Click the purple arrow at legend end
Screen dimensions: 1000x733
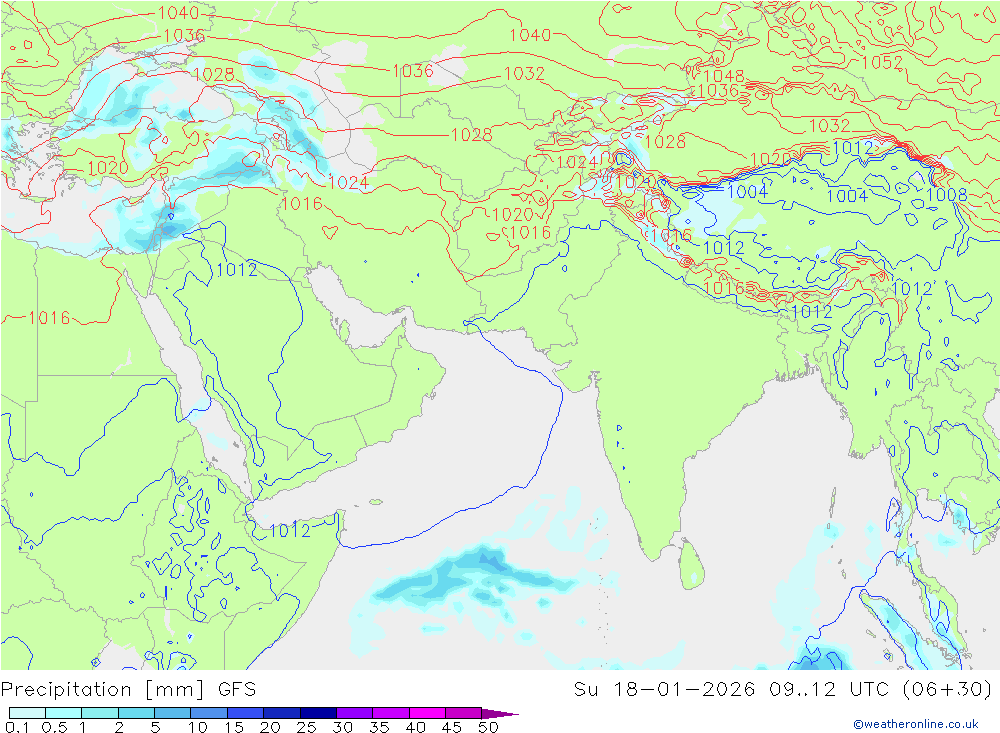tap(500, 713)
